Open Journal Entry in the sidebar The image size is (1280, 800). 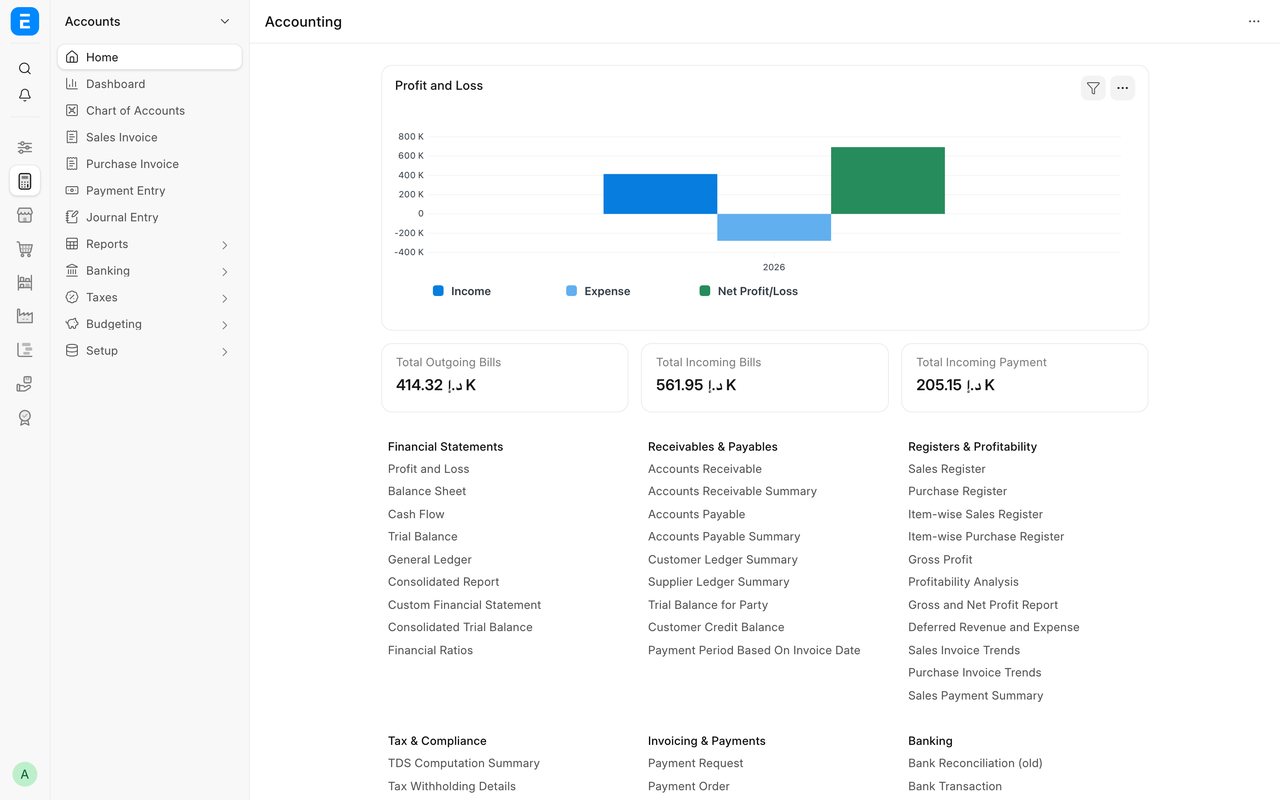(x=150, y=217)
